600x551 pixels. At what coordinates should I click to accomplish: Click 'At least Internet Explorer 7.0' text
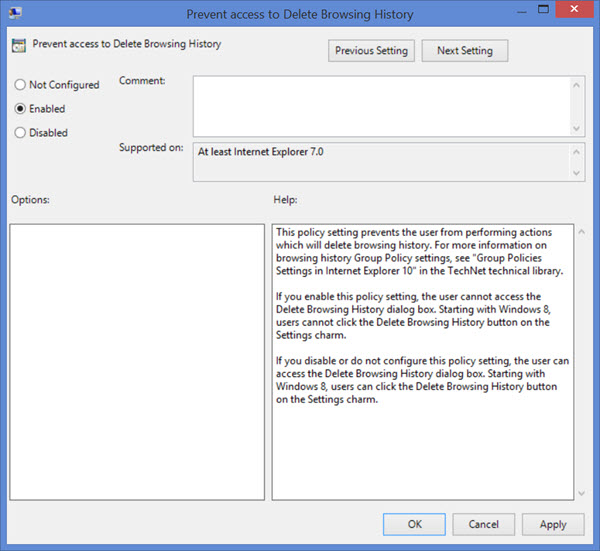click(x=261, y=152)
